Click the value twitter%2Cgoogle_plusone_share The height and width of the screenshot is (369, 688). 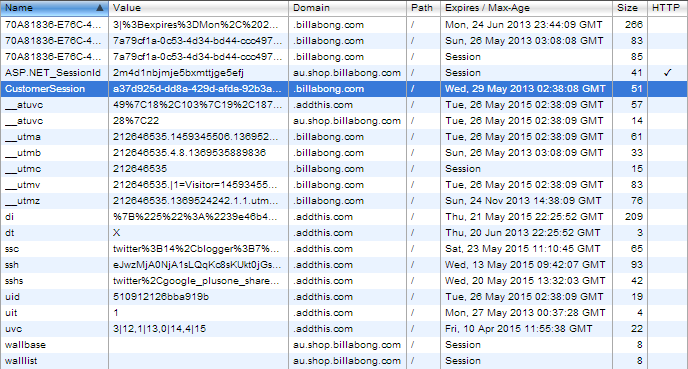196,281
